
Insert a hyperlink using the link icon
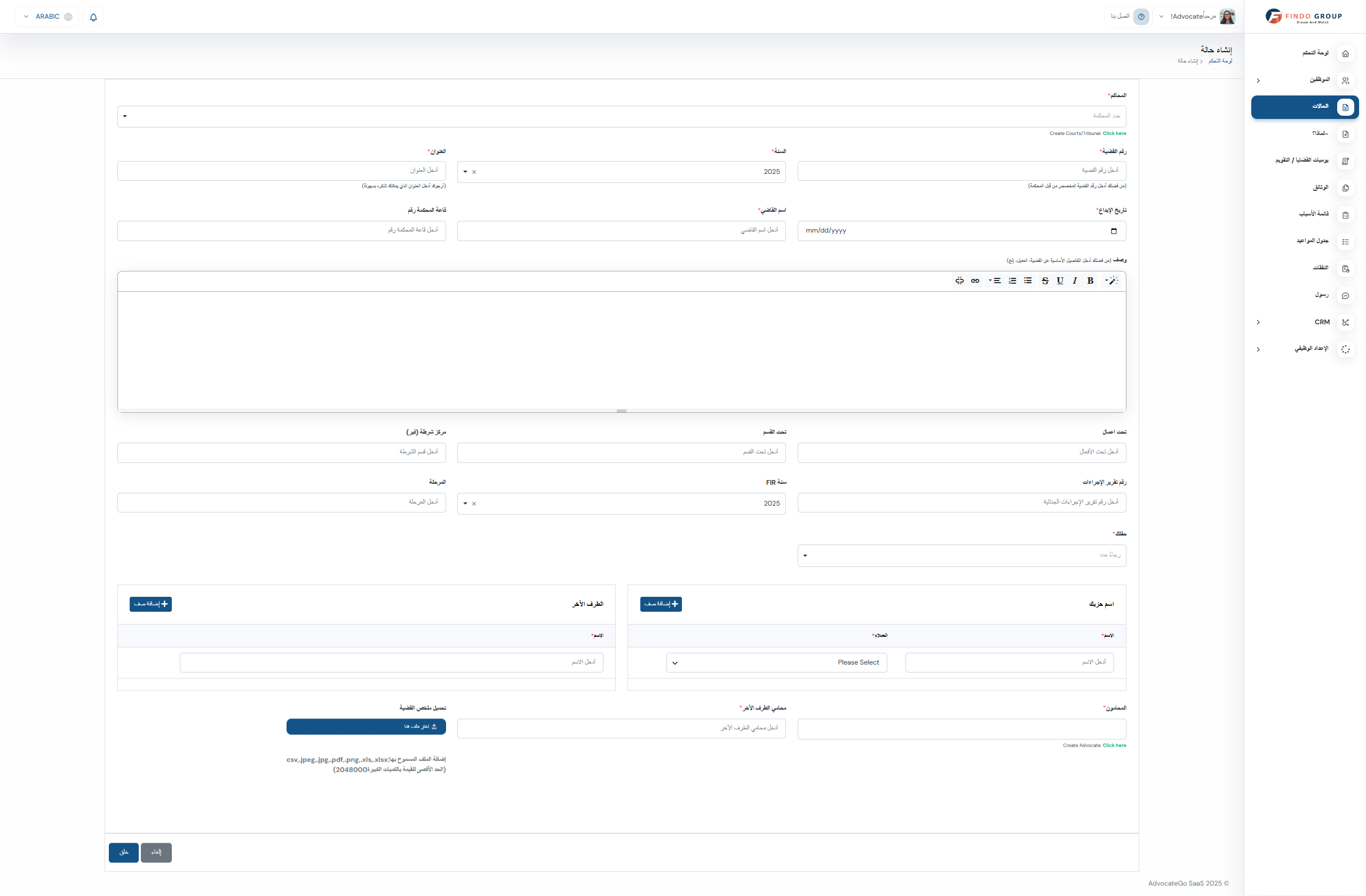976,281
